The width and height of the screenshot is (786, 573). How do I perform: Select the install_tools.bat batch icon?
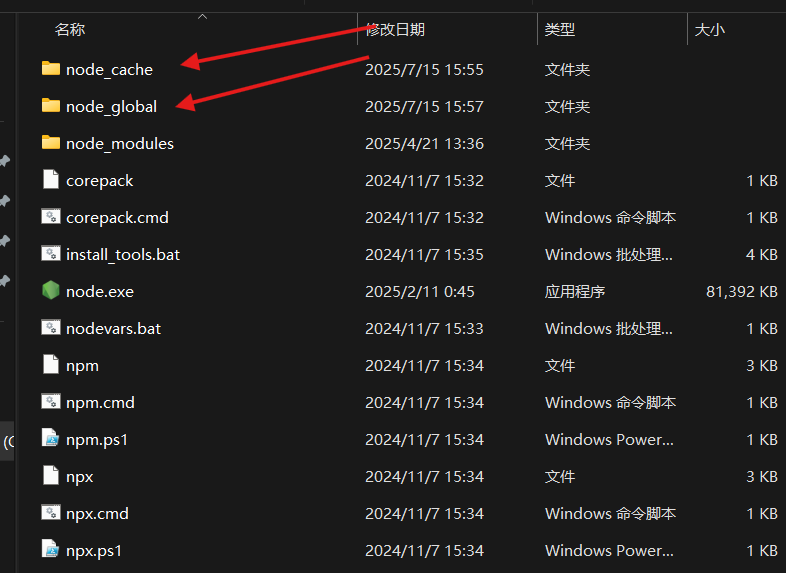pos(51,254)
